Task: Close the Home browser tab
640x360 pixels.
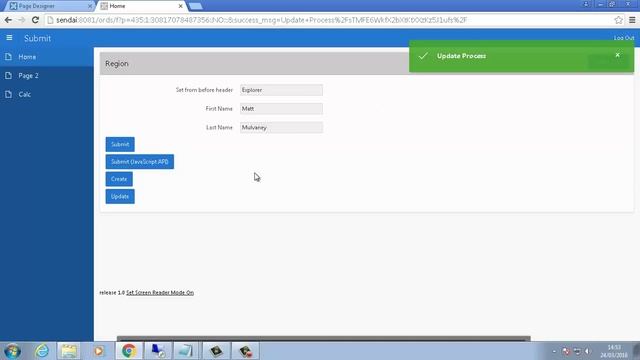Action: click(180, 6)
